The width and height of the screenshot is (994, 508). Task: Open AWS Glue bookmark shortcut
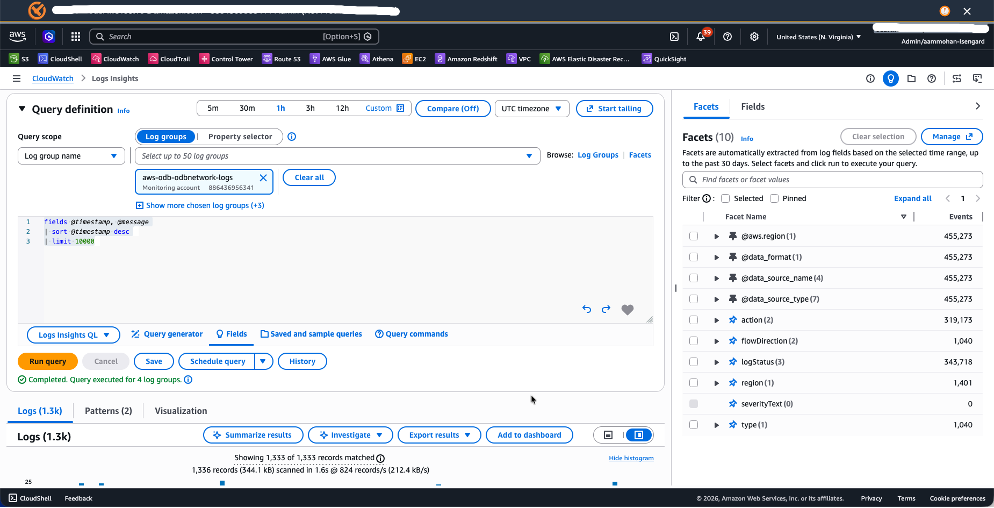coord(330,59)
